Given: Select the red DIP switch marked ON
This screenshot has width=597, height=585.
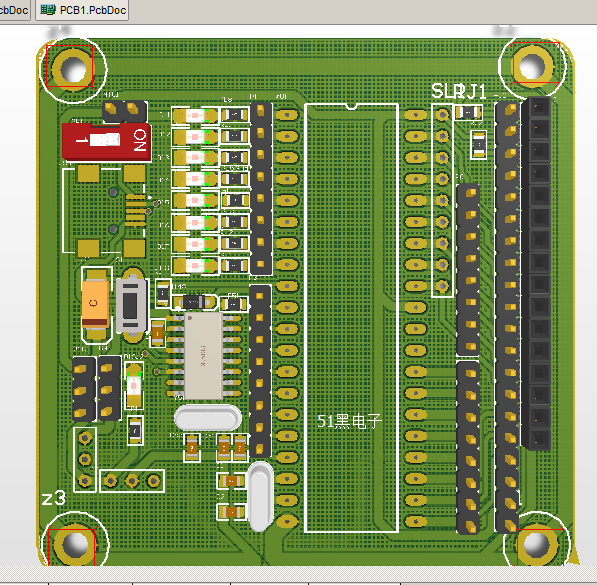Looking at the screenshot, I should click(107, 142).
